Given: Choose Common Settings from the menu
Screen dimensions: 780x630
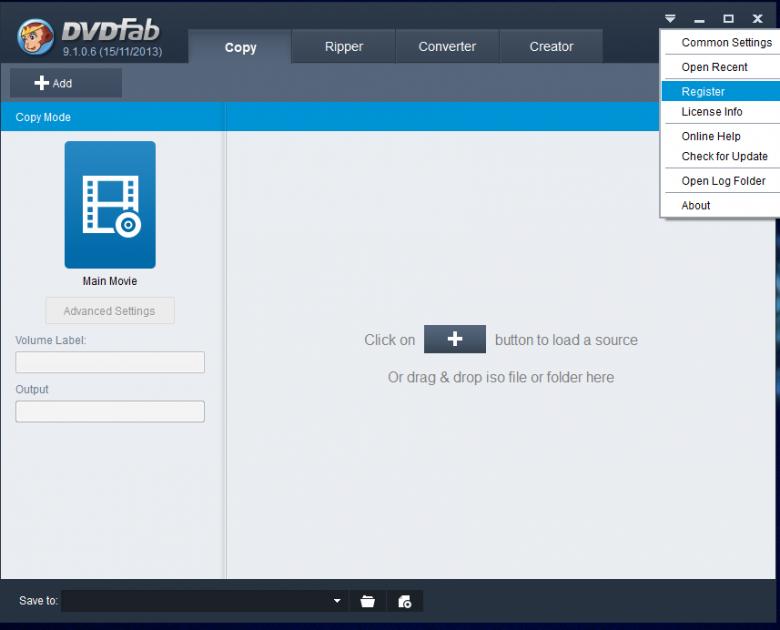Looking at the screenshot, I should 721,42.
